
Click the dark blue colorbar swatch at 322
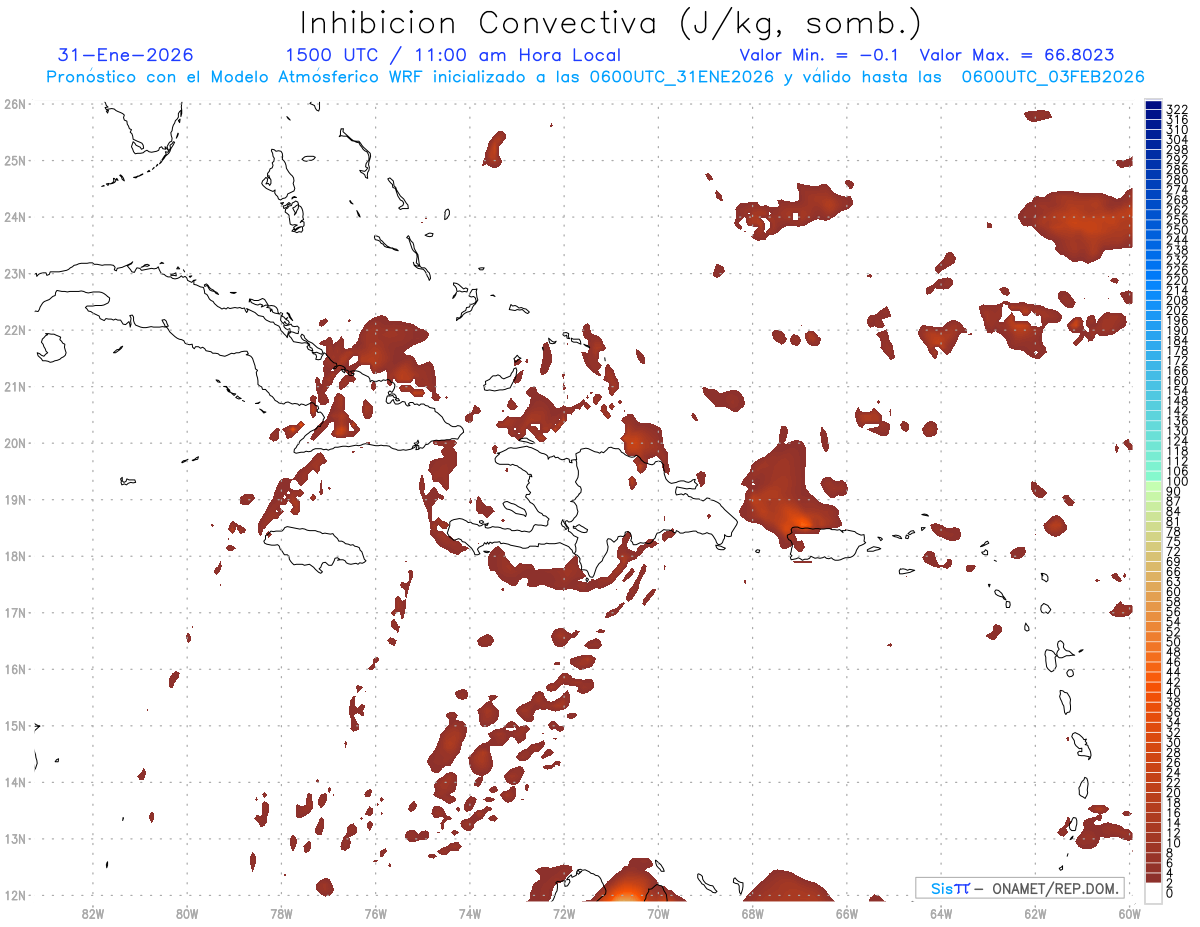(x=1154, y=107)
